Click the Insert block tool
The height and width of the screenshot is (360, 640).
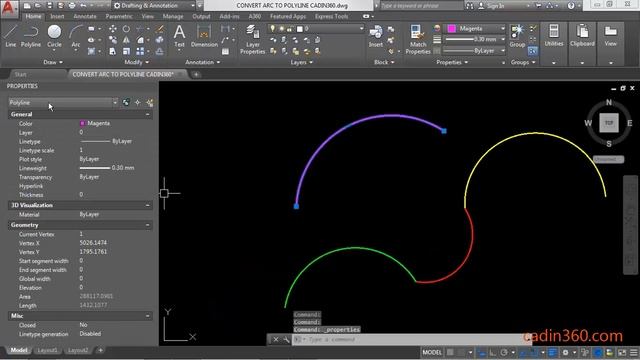[376, 36]
